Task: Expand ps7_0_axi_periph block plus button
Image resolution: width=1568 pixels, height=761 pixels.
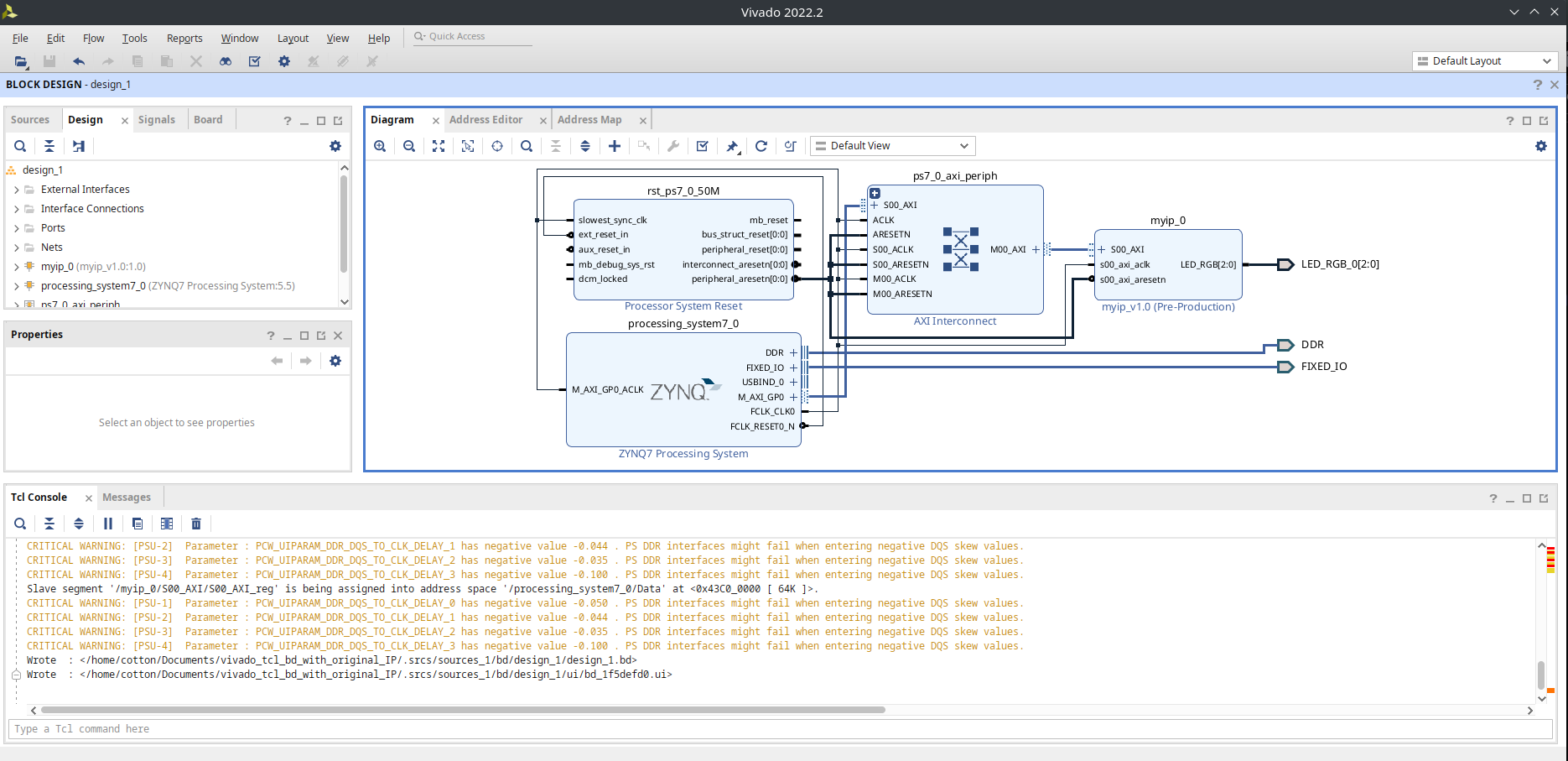Action: (875, 193)
